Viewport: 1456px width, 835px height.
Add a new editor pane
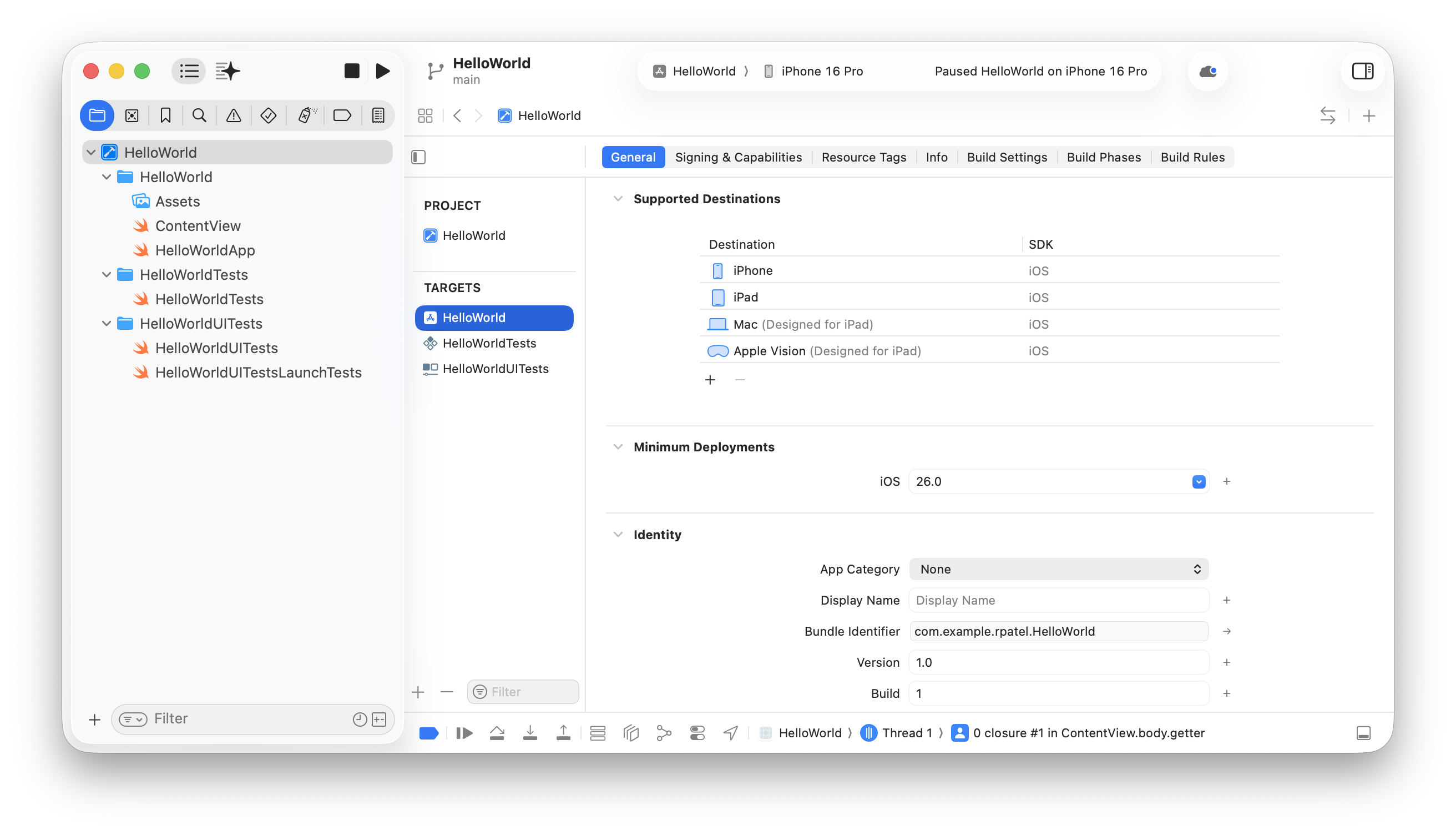pos(1369,116)
